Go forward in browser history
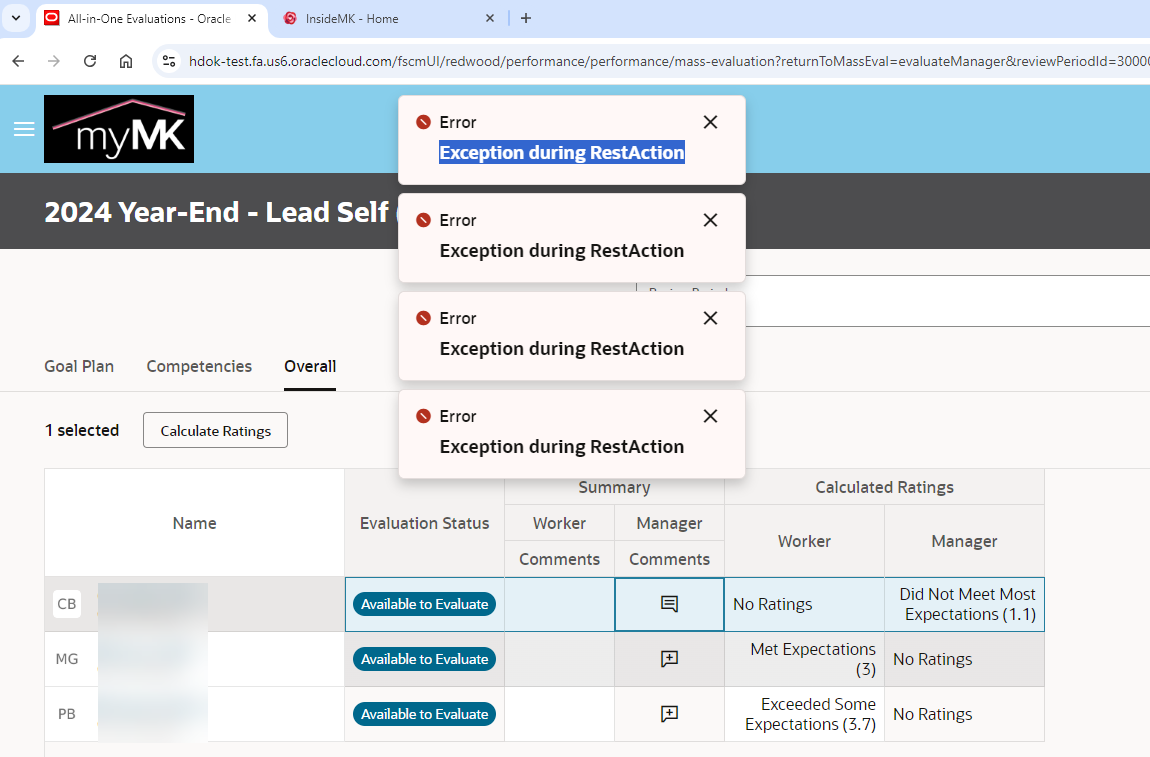The image size is (1150, 757). click(54, 61)
